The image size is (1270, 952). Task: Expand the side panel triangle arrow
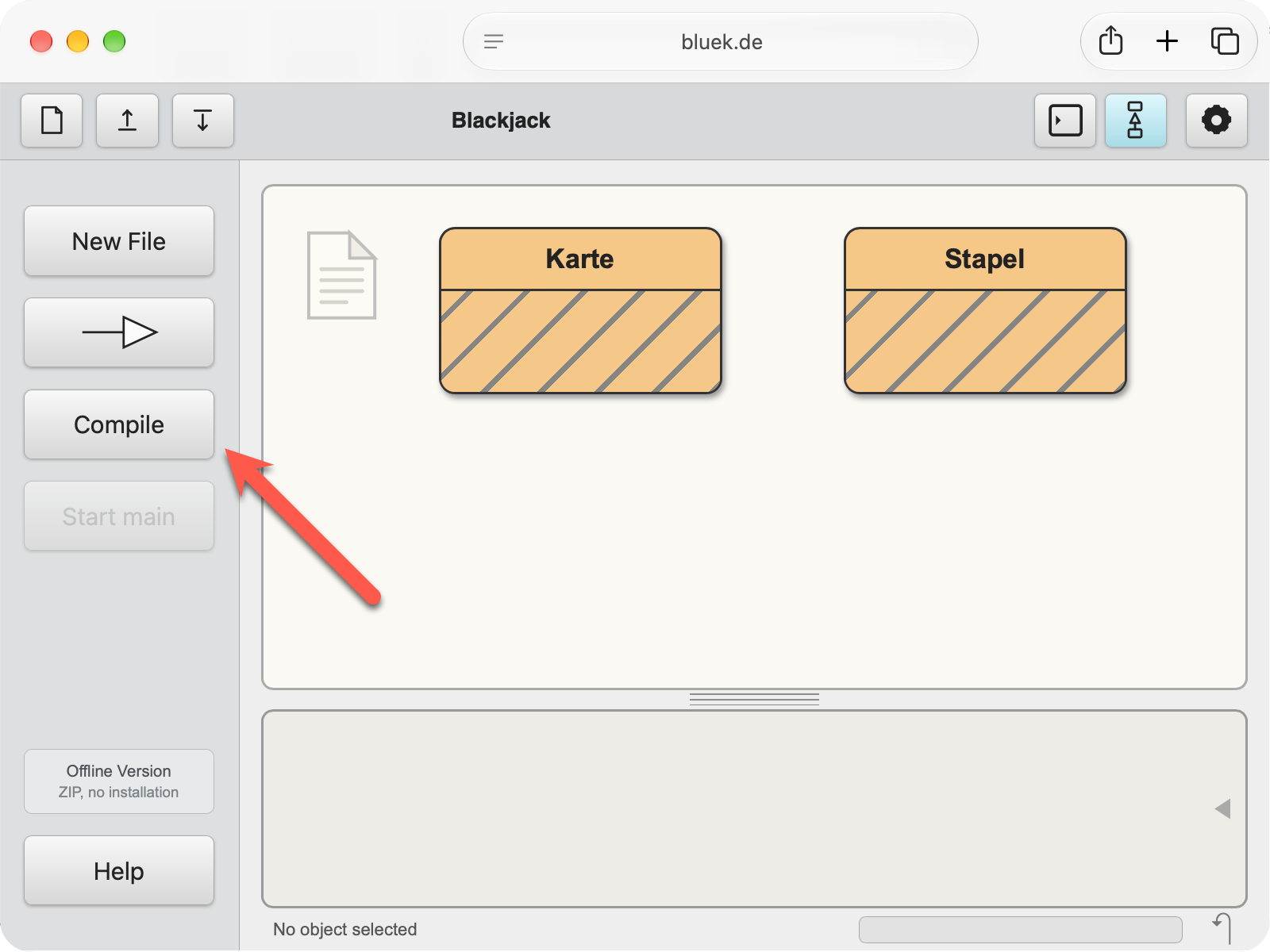pyautogui.click(x=1222, y=809)
